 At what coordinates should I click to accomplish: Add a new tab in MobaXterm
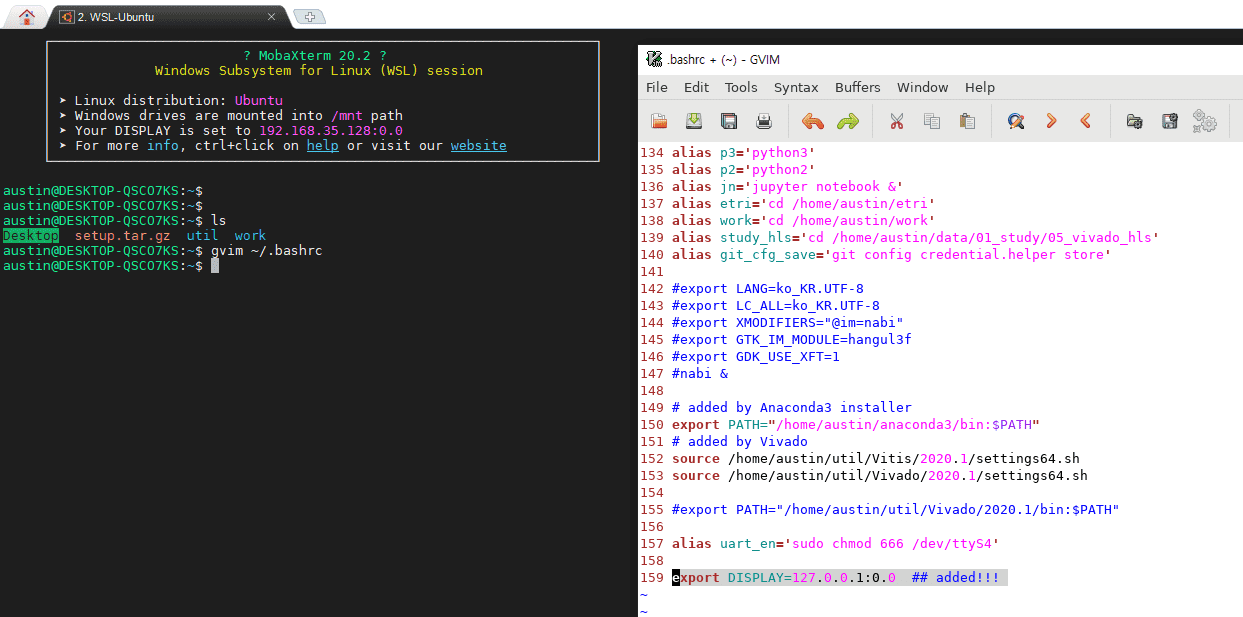310,17
